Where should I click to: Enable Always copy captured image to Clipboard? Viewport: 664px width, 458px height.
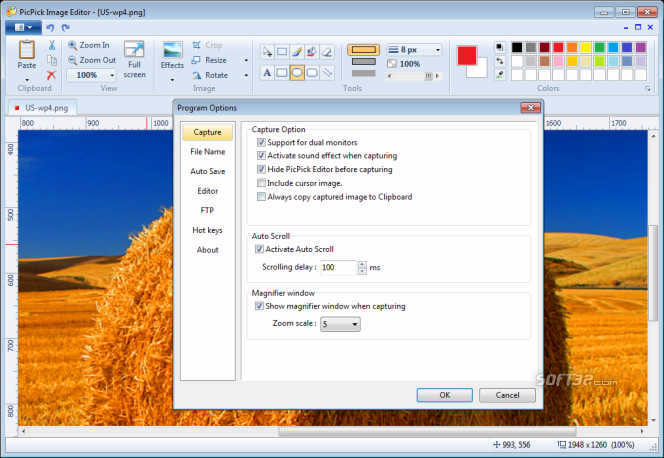pyautogui.click(x=261, y=196)
